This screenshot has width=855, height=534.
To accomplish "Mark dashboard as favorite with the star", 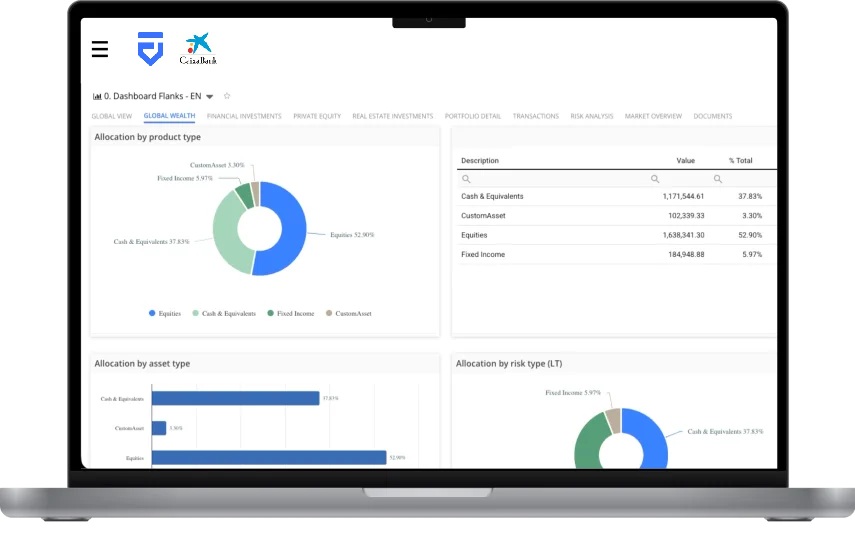I will click(227, 96).
